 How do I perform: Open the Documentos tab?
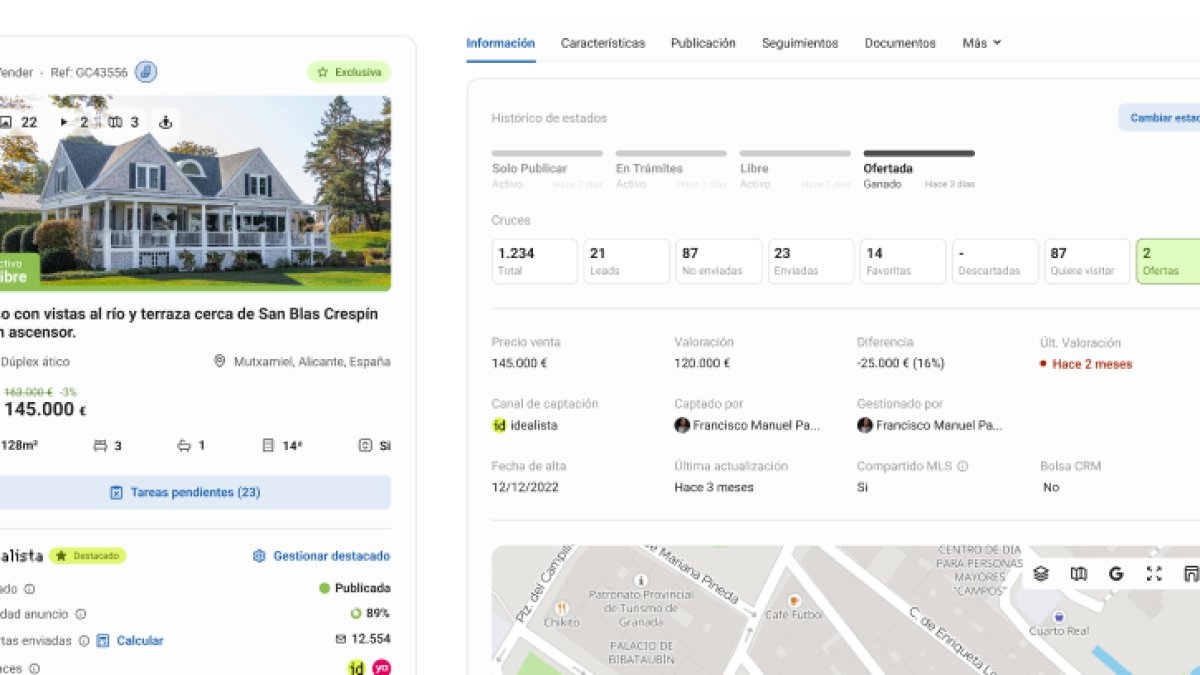coord(900,43)
